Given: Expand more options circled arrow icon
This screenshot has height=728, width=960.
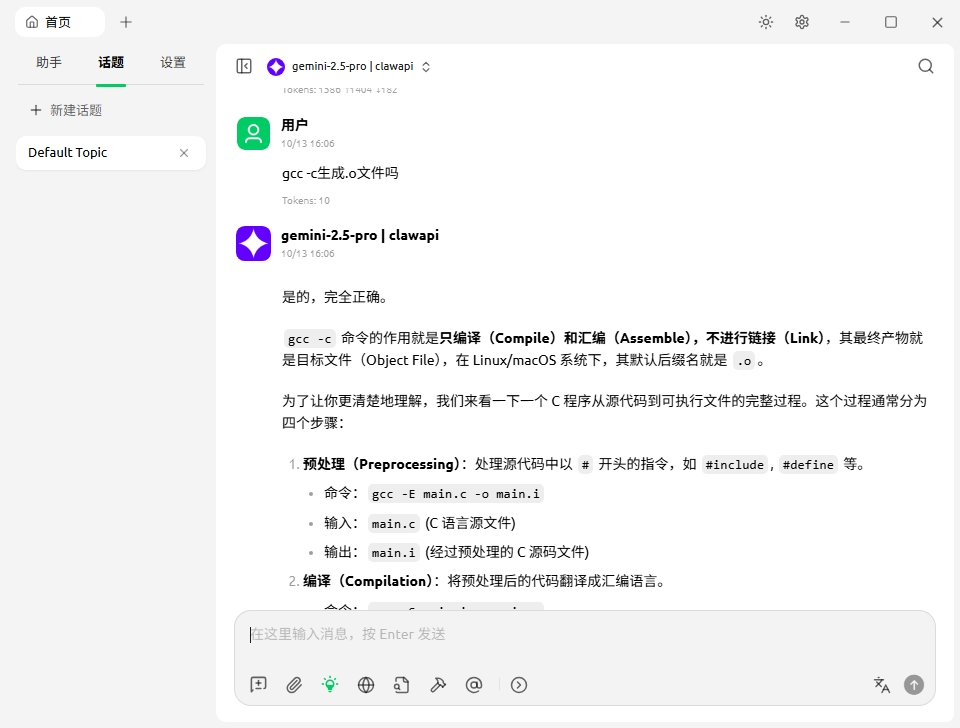Looking at the screenshot, I should coord(519,685).
